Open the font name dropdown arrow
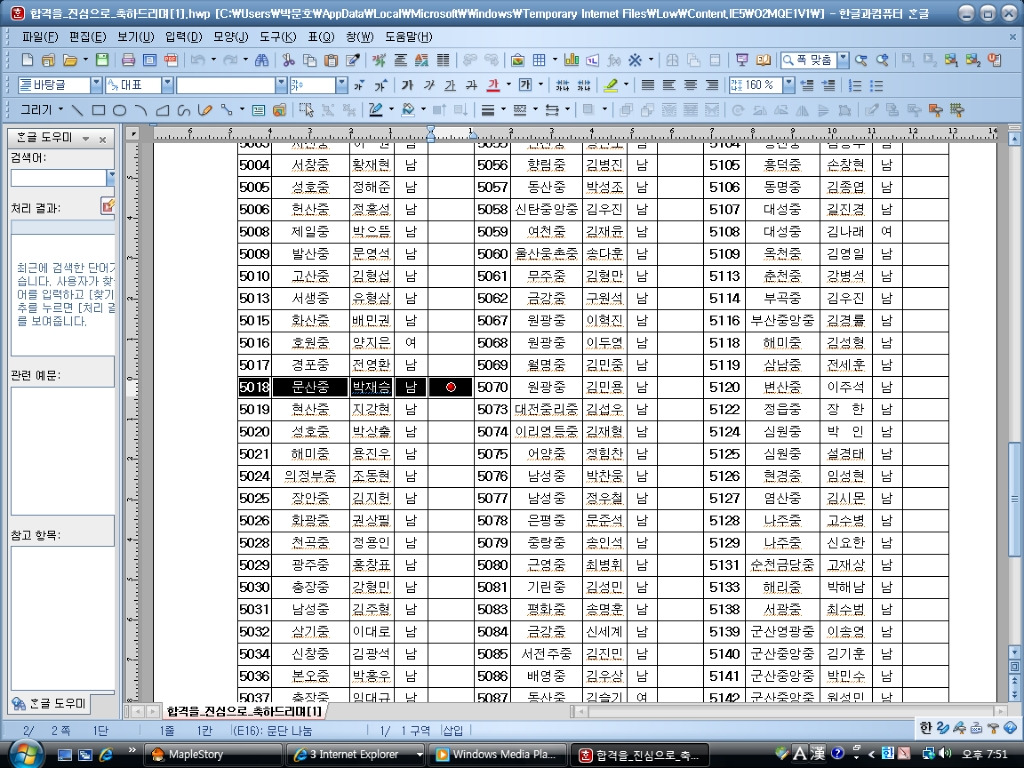Image resolution: width=1024 pixels, height=768 pixels. [281, 85]
